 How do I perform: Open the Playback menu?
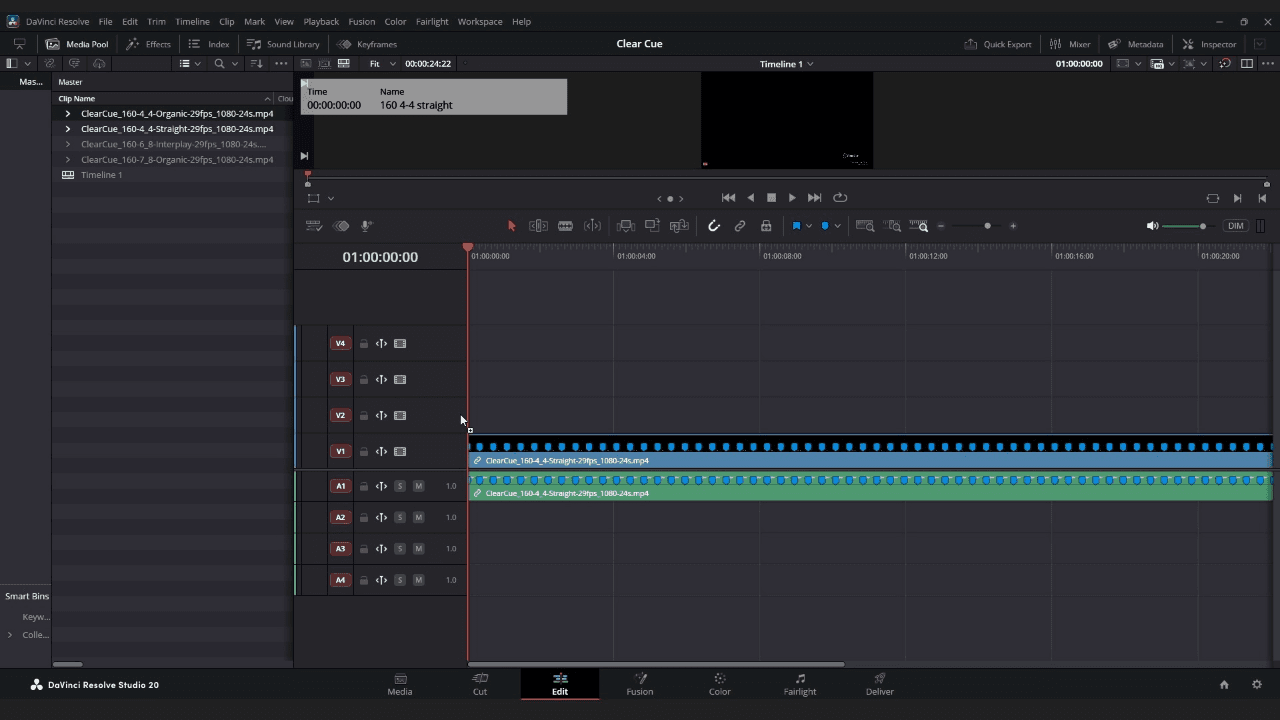(320, 21)
